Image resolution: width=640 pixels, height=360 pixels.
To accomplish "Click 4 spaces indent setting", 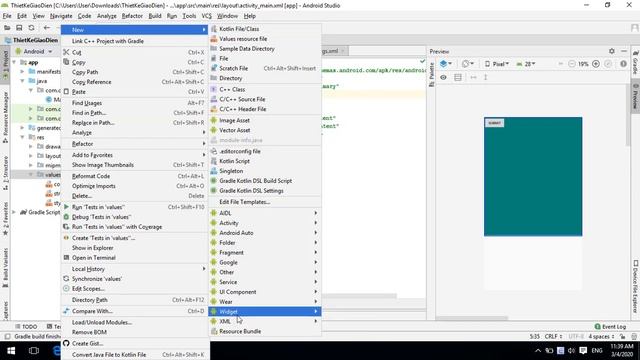I will click(601, 337).
